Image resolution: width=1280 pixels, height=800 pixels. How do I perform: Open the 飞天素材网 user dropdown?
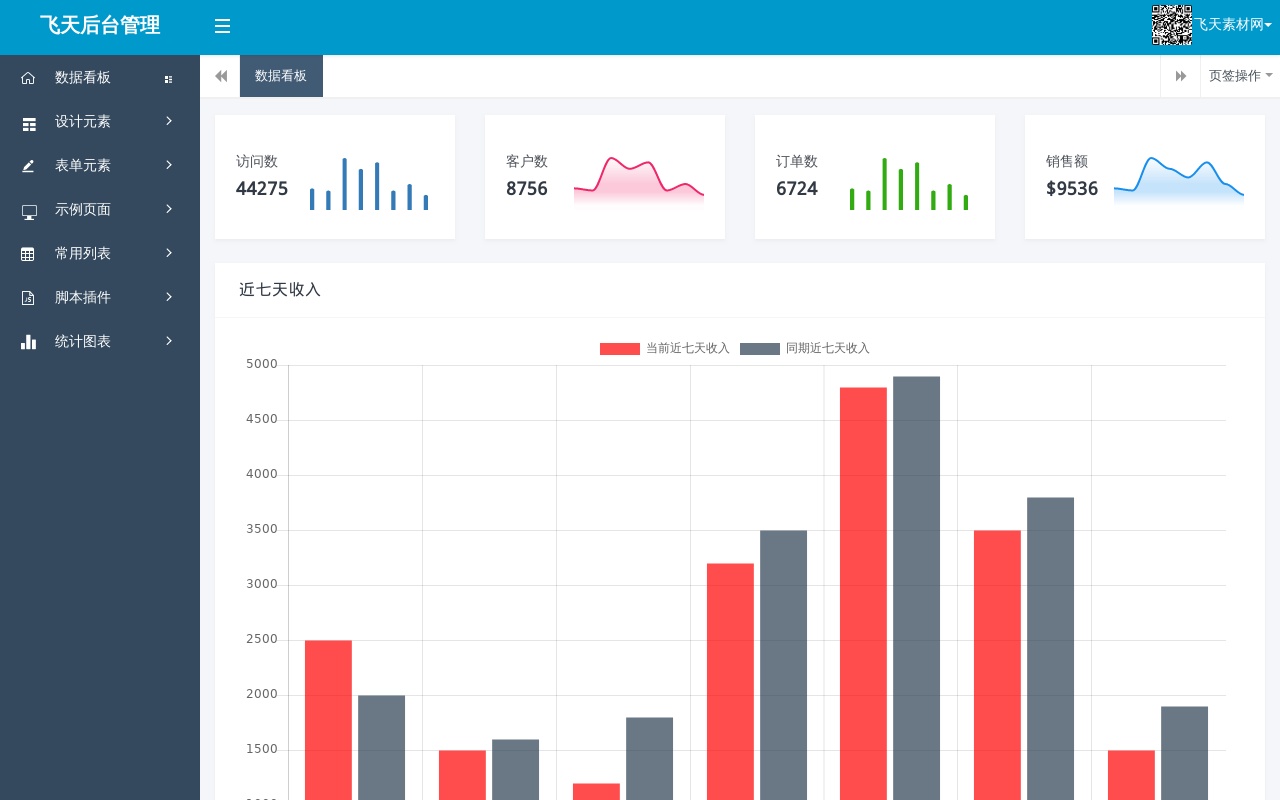1234,25
